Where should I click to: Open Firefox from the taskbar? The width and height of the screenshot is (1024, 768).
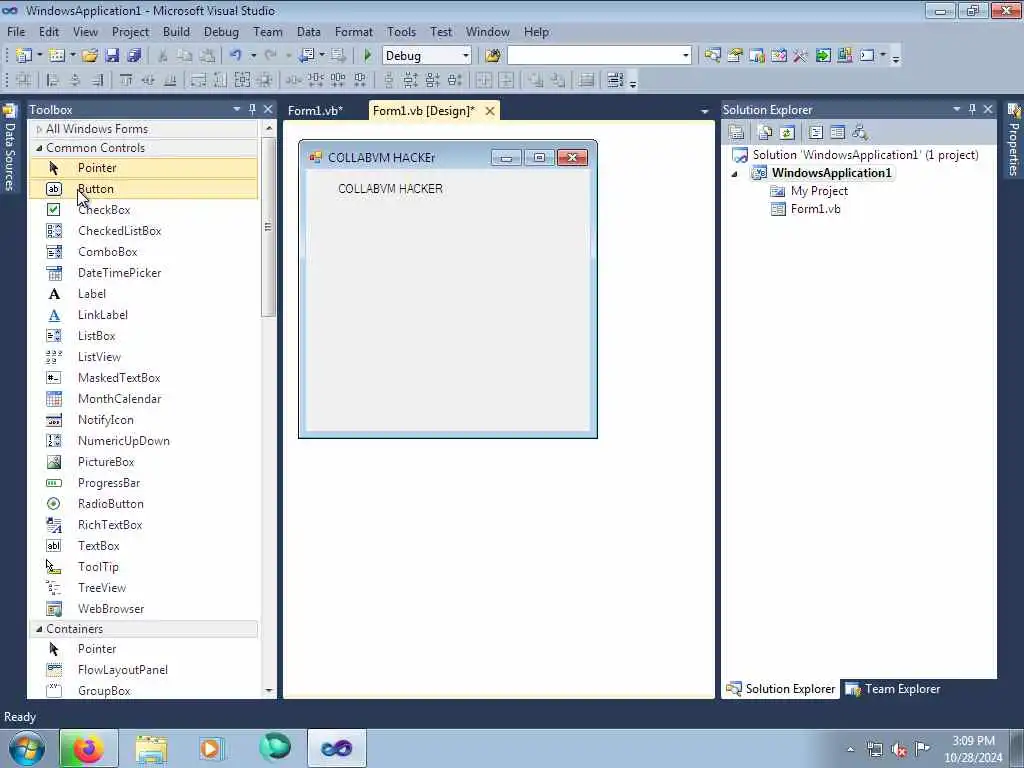point(89,748)
